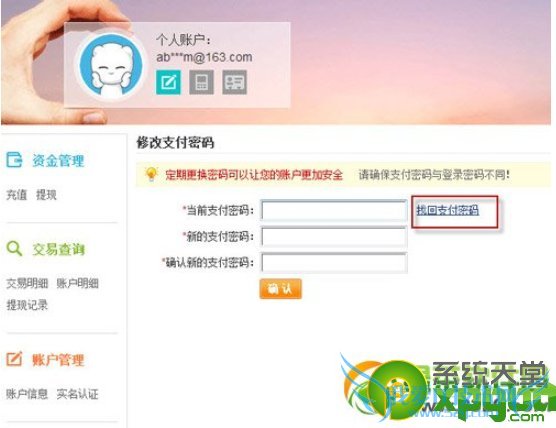Click the magnifier icon beside 交易查询
This screenshot has width=556, height=428.
pos(14,249)
